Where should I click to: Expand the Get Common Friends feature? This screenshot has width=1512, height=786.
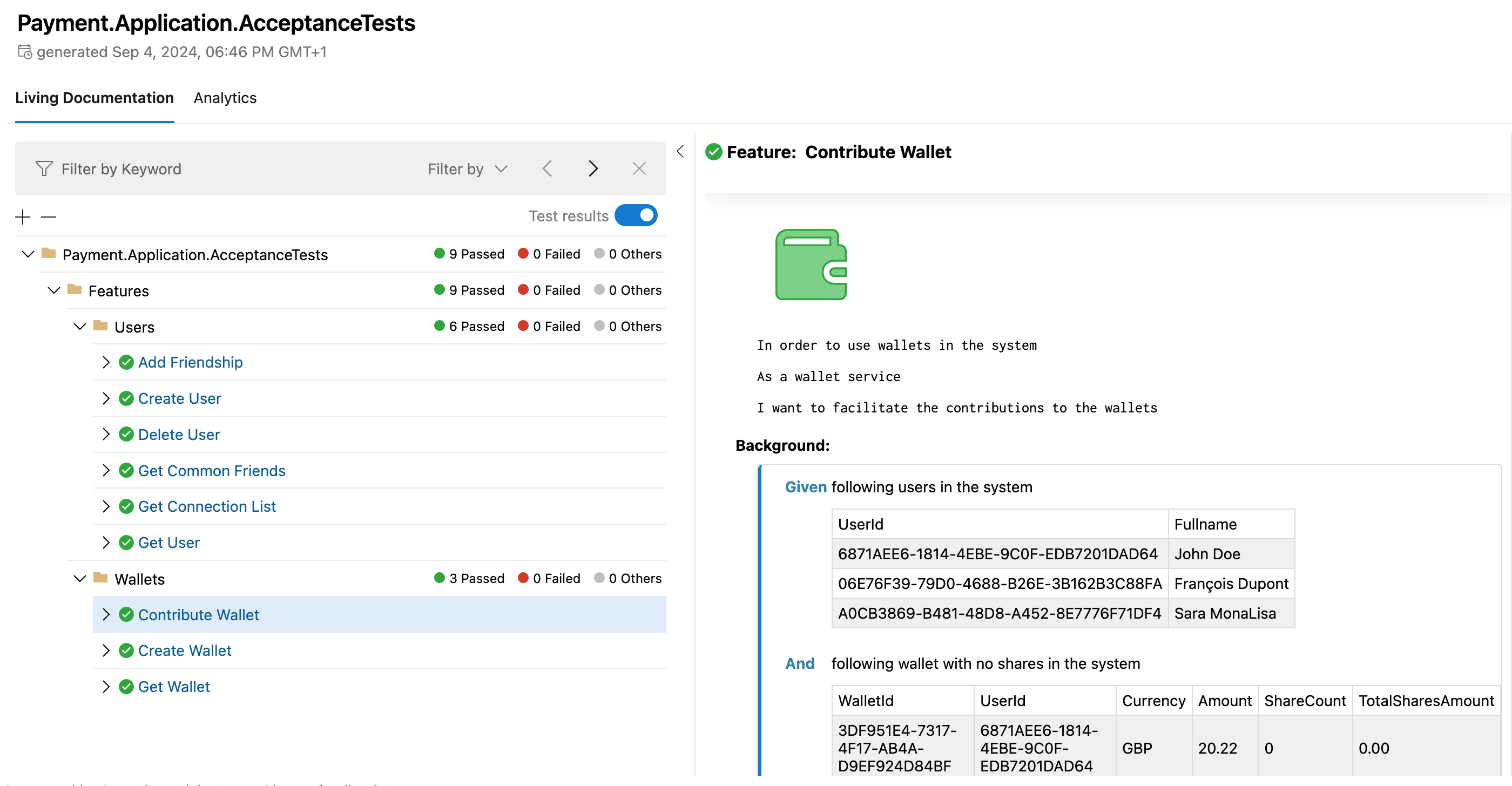click(106, 470)
